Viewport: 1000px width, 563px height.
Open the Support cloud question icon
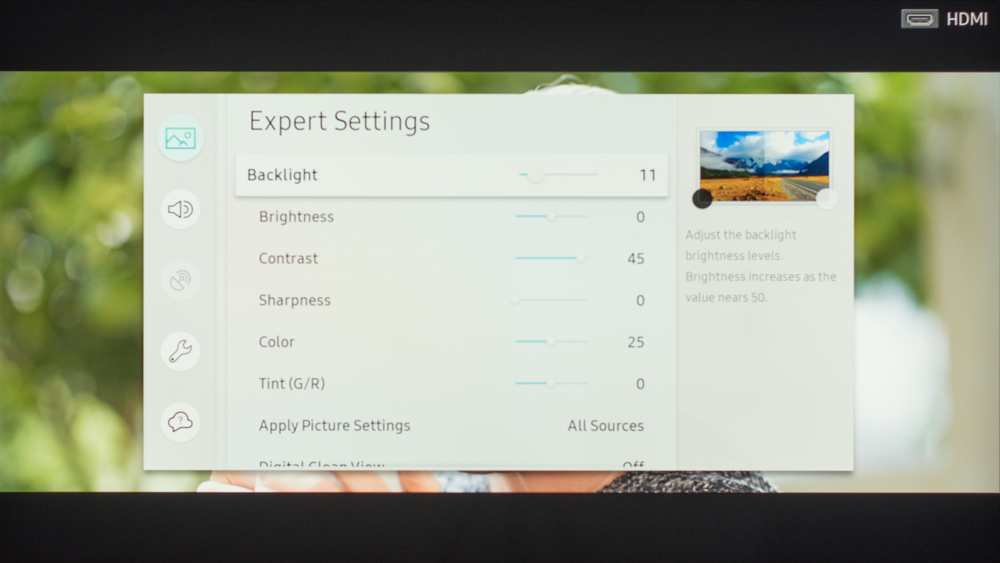(x=180, y=421)
